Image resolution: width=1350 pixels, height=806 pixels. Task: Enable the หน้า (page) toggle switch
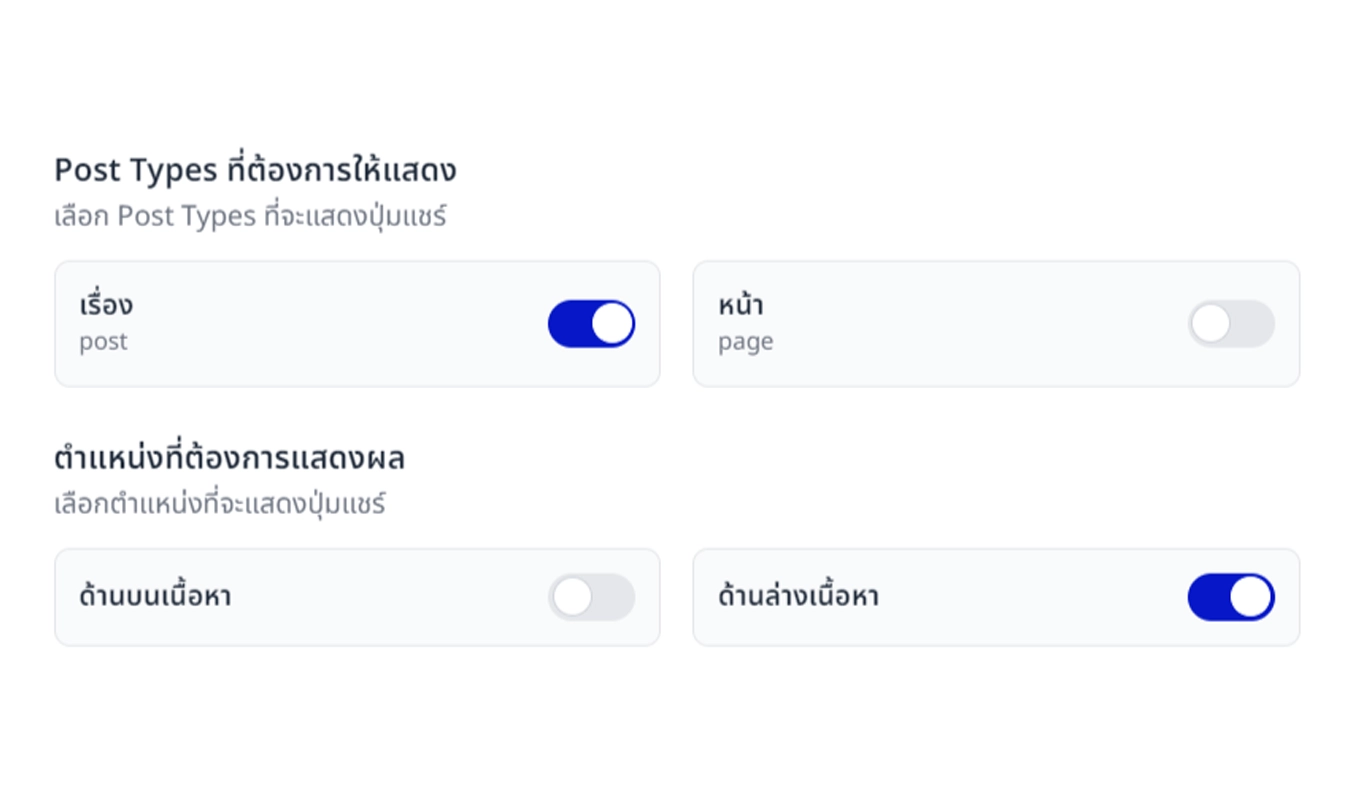(x=1231, y=323)
